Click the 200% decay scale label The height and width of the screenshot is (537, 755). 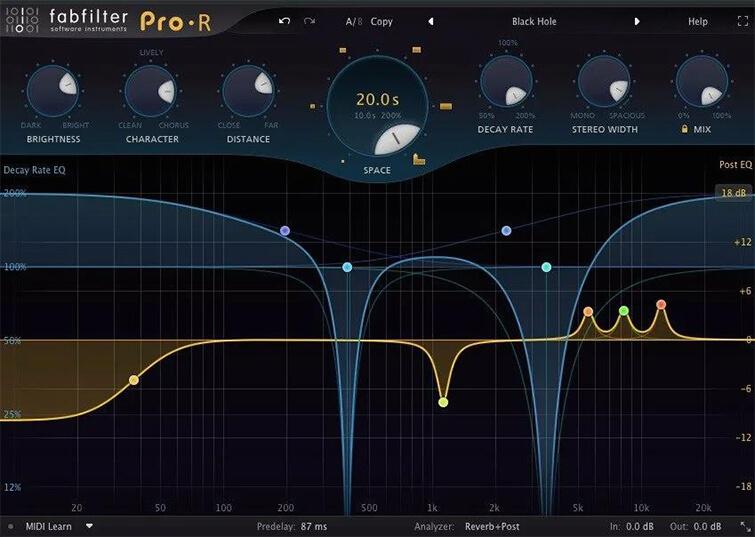click(15, 194)
